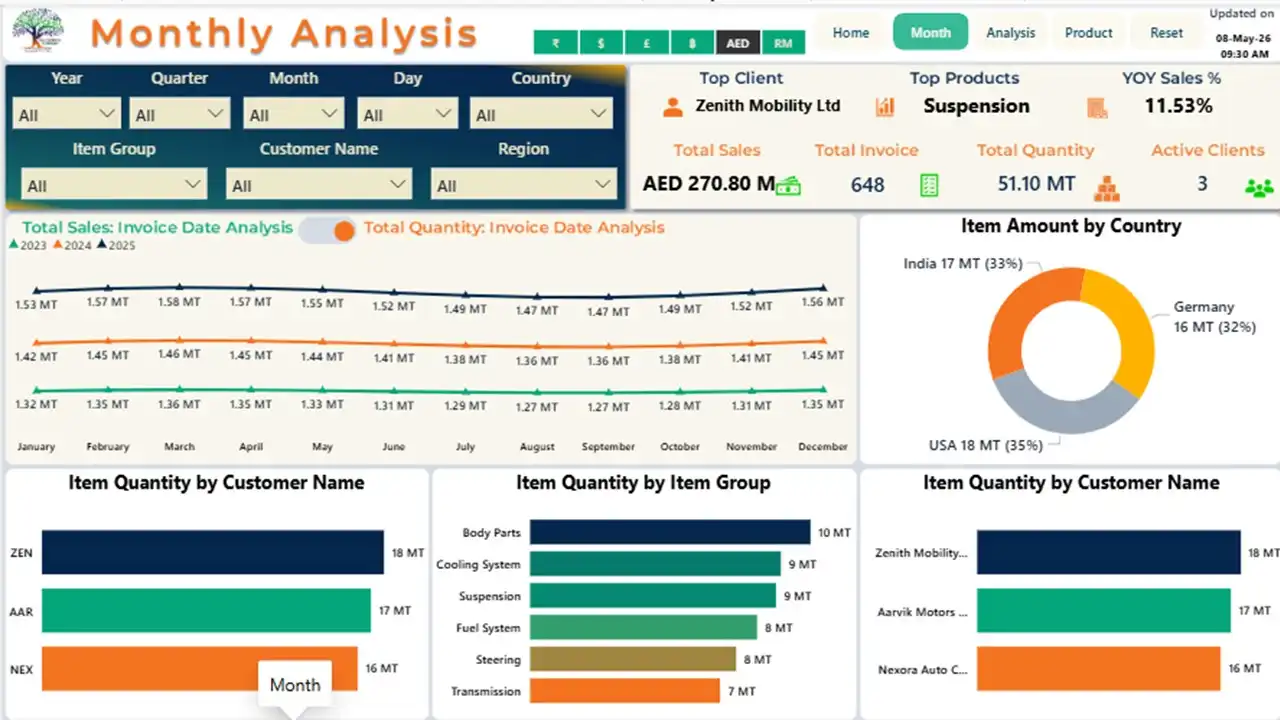1280x720 pixels.
Task: Select the NEX bar showing 16 MT
Action: [x=199, y=668]
